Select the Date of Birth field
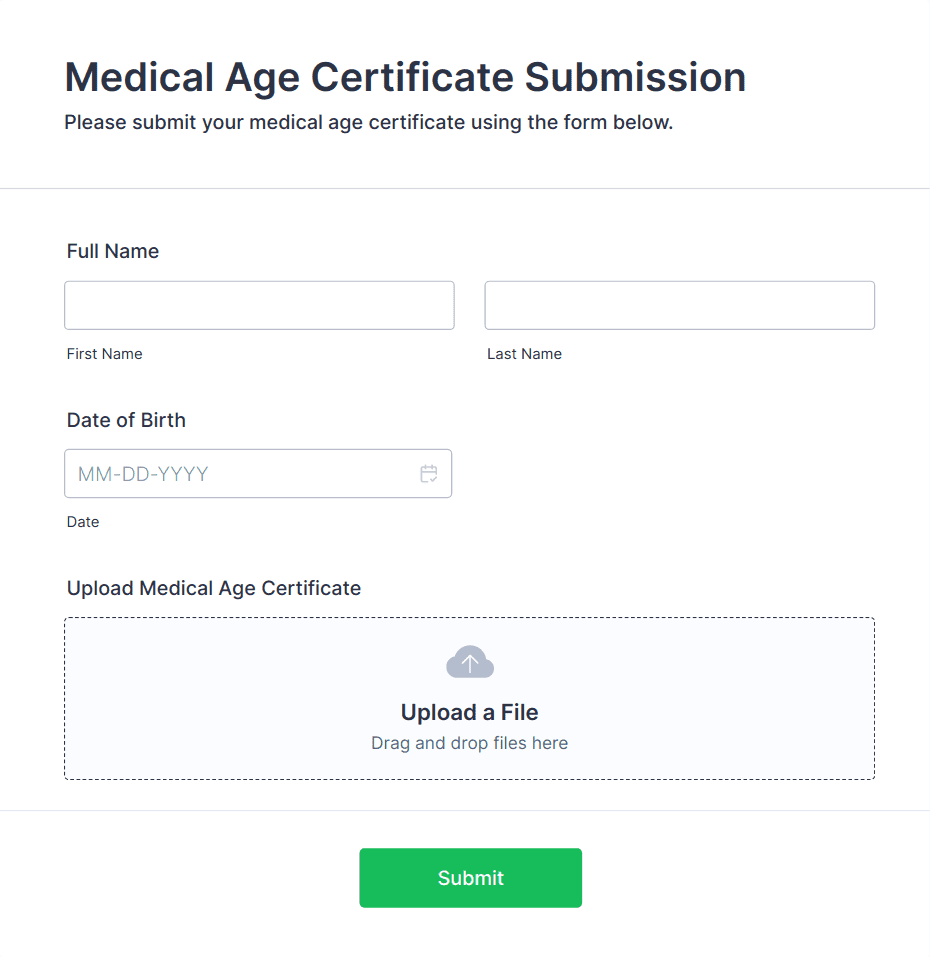 pos(240,474)
